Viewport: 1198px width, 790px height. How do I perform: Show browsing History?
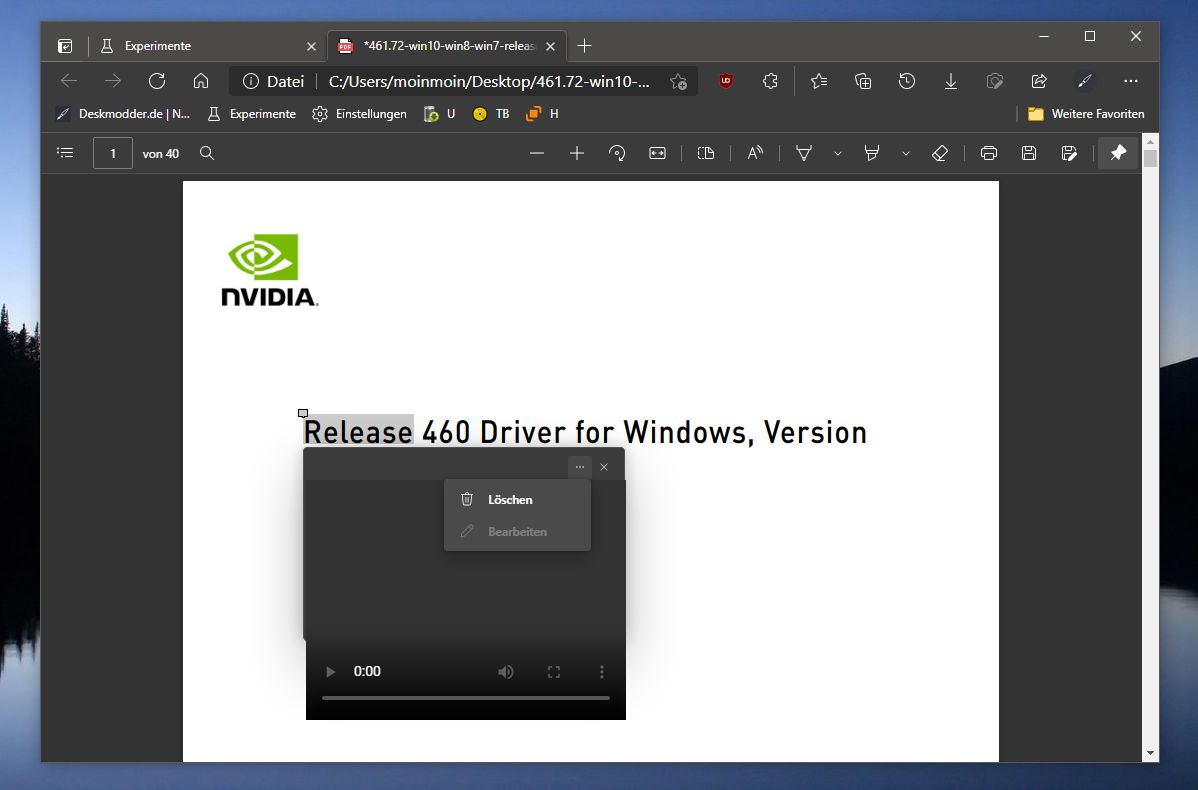[x=907, y=81]
